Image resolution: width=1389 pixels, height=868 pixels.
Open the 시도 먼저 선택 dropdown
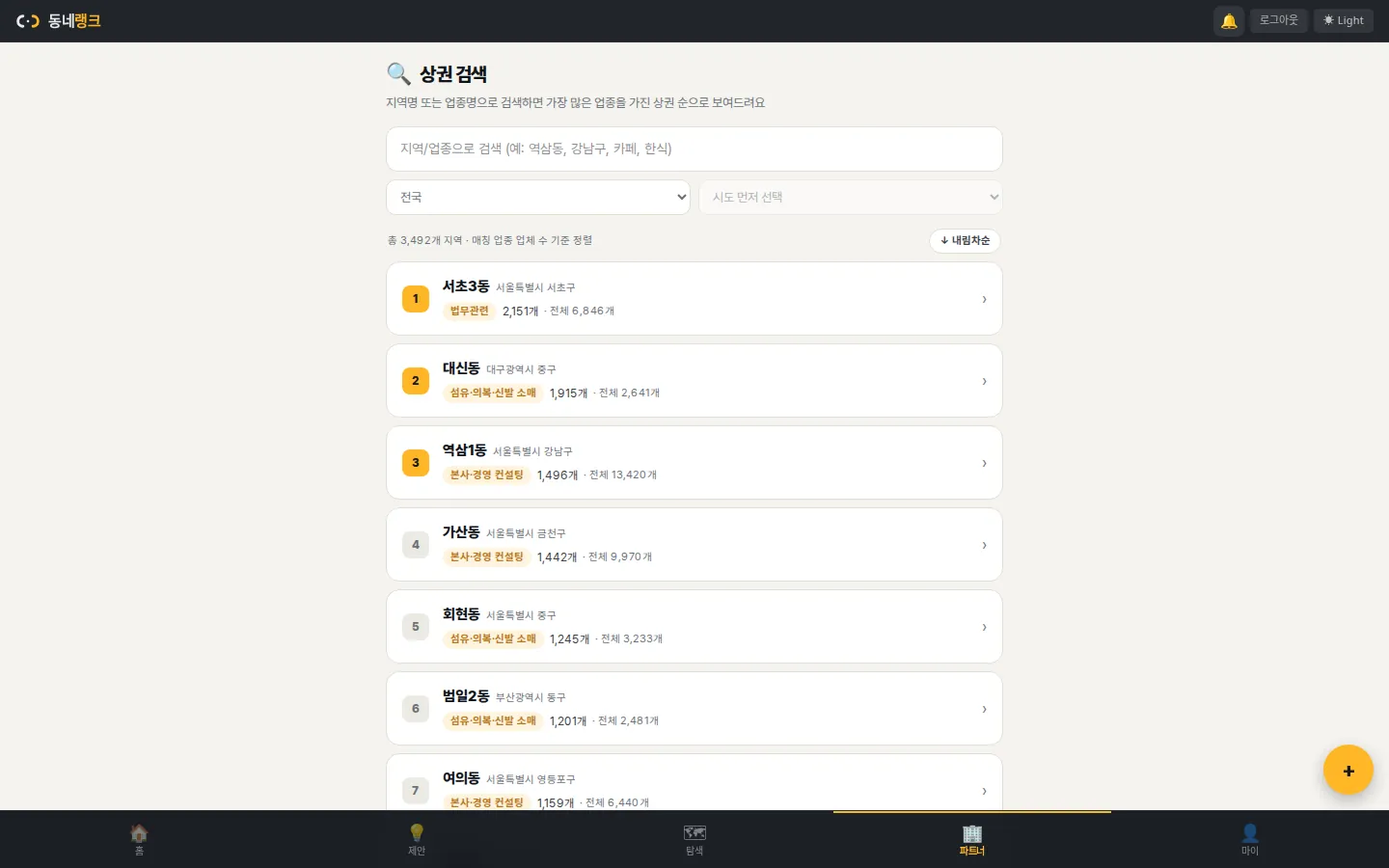[851, 197]
